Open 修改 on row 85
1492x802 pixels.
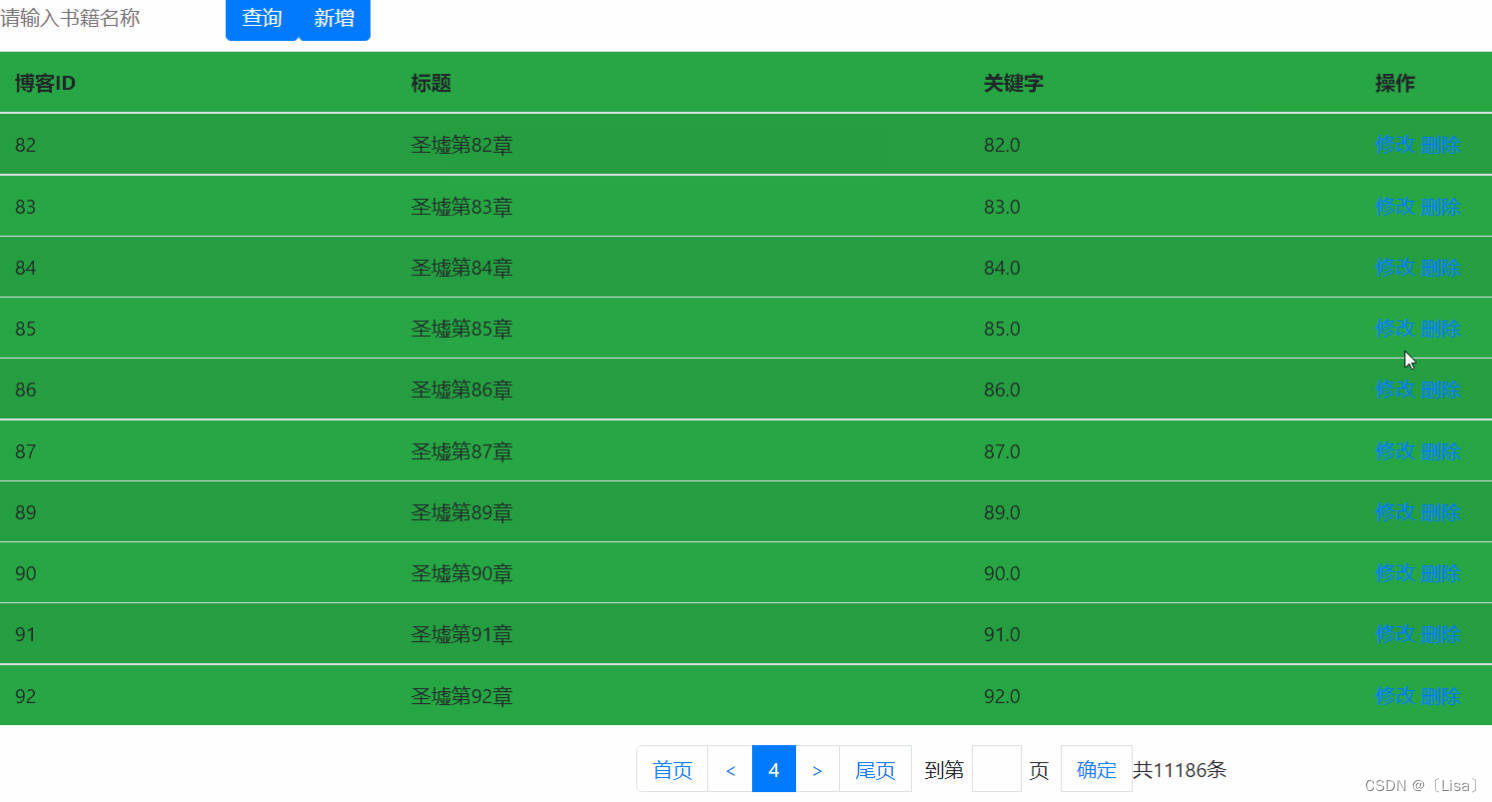point(1395,328)
